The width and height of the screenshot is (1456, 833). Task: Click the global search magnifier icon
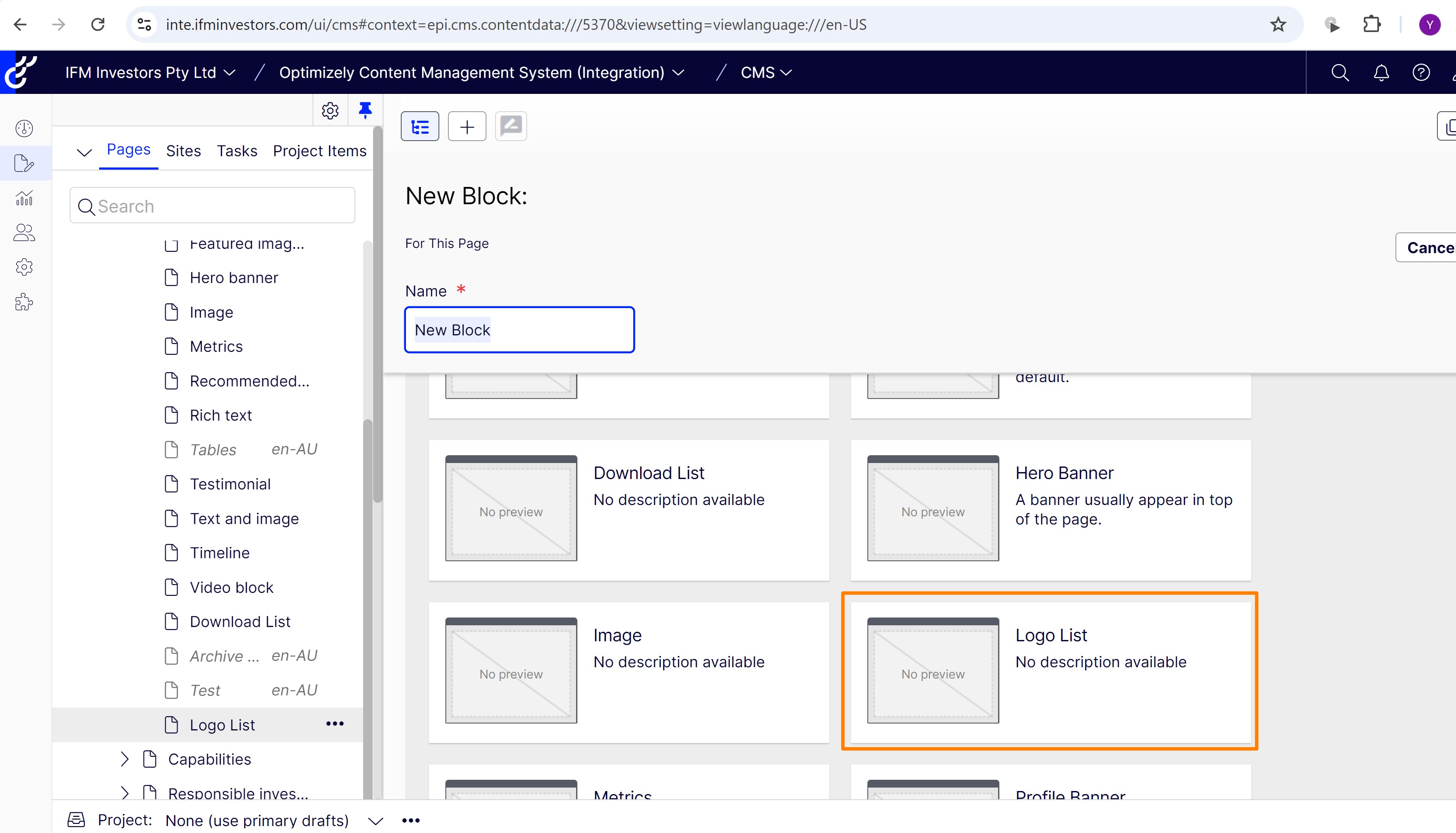(1340, 73)
